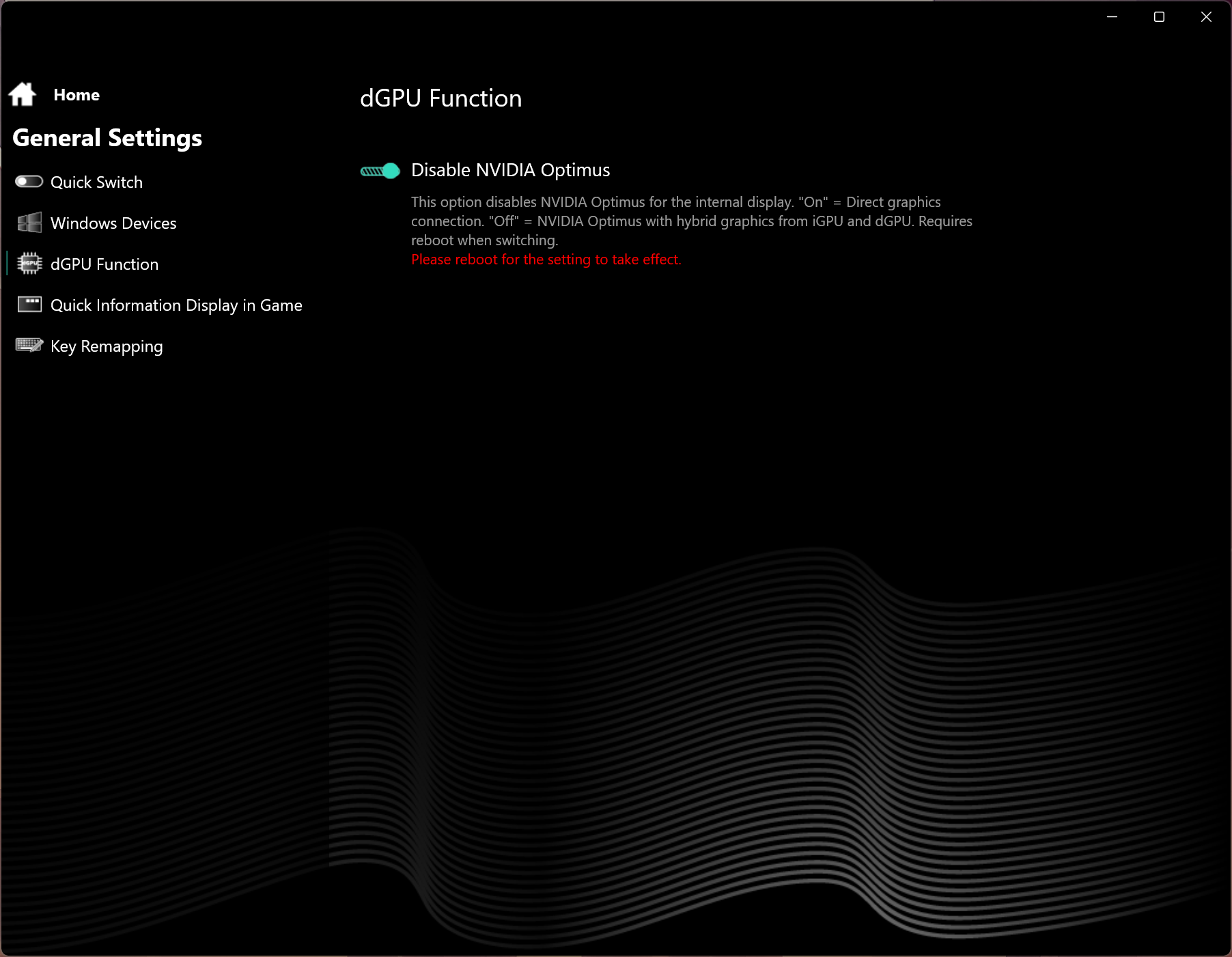Open Quick Information Display in Game label

(x=176, y=305)
